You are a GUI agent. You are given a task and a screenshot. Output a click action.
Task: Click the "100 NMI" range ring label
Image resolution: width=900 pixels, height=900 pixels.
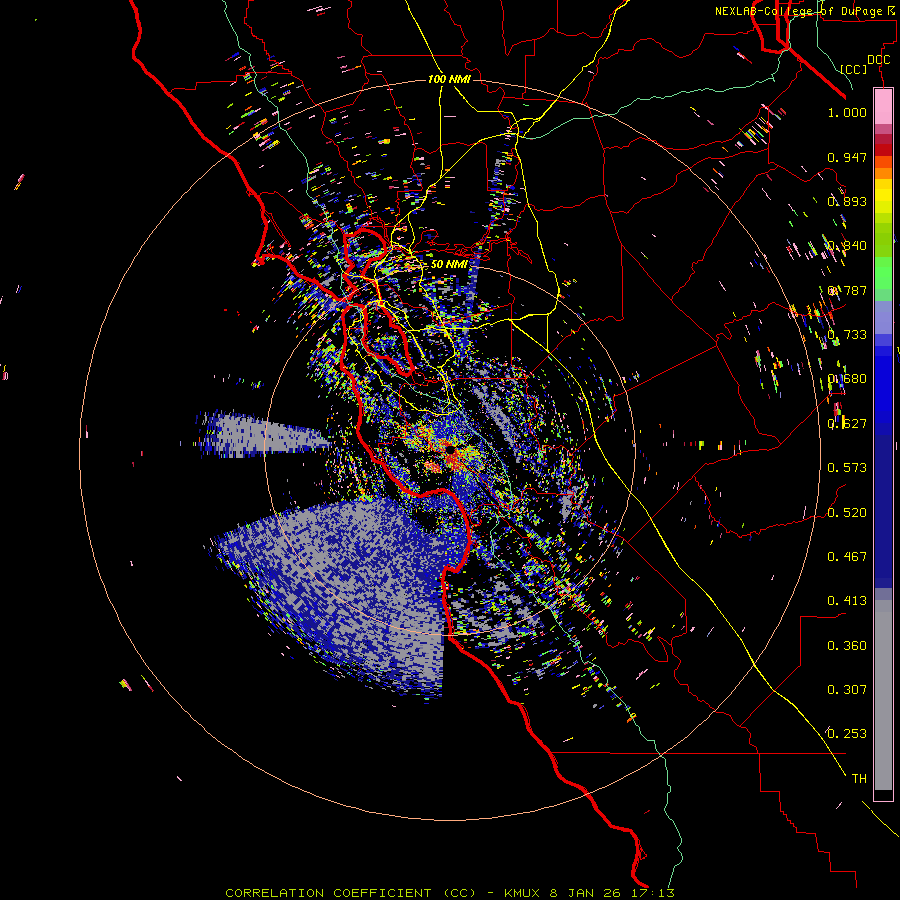coord(449,79)
